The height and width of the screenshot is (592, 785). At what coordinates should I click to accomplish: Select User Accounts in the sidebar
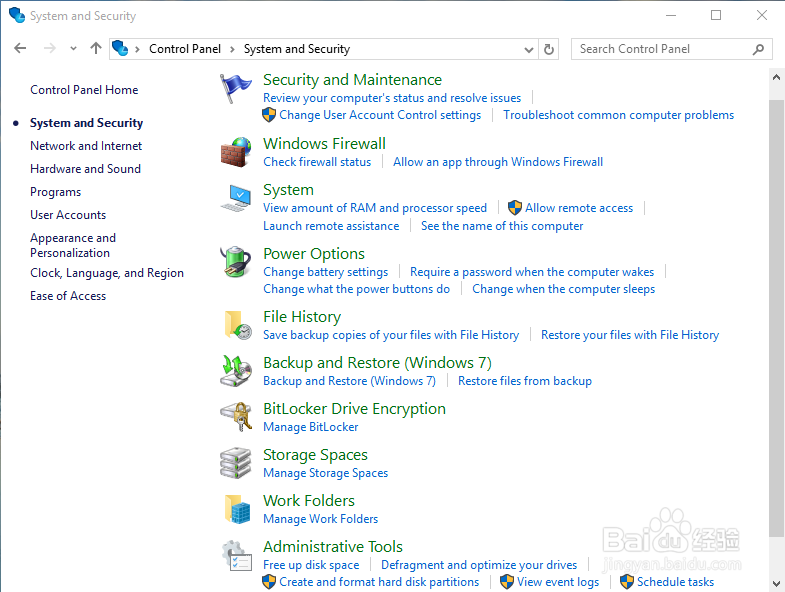(x=68, y=215)
